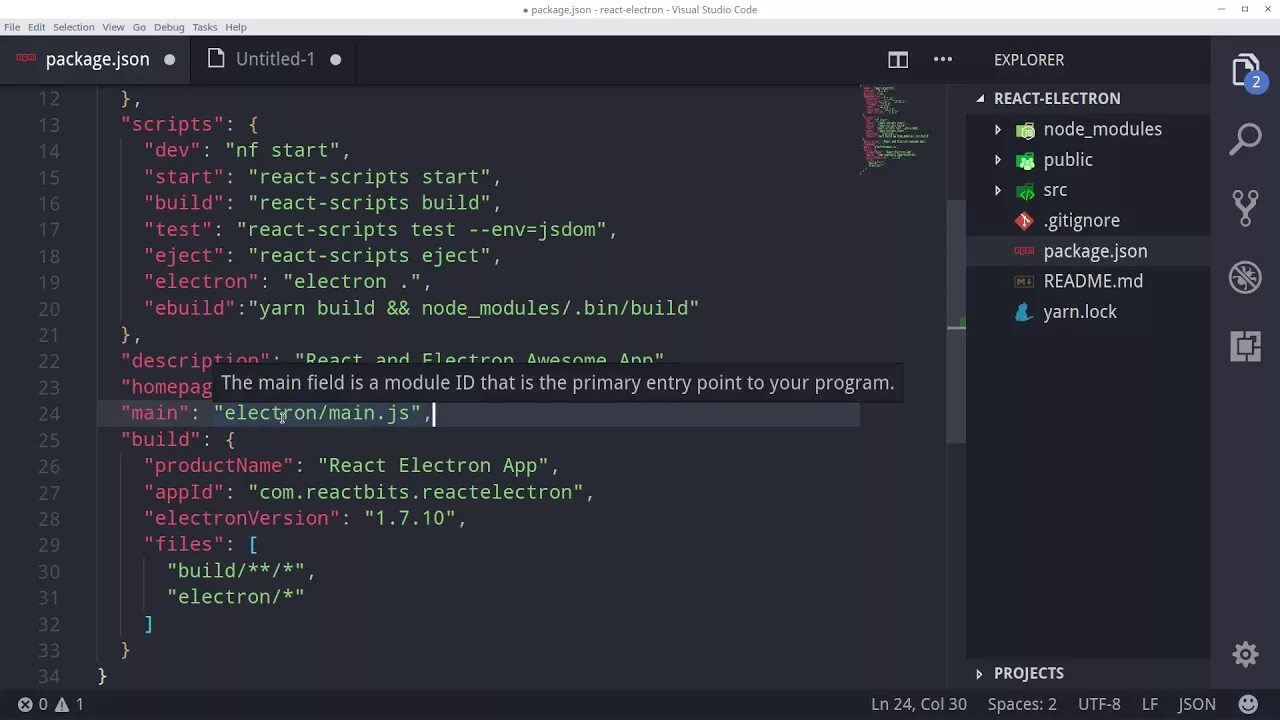Image resolution: width=1280 pixels, height=720 pixels.
Task: Open the Tasks menu
Action: [205, 27]
